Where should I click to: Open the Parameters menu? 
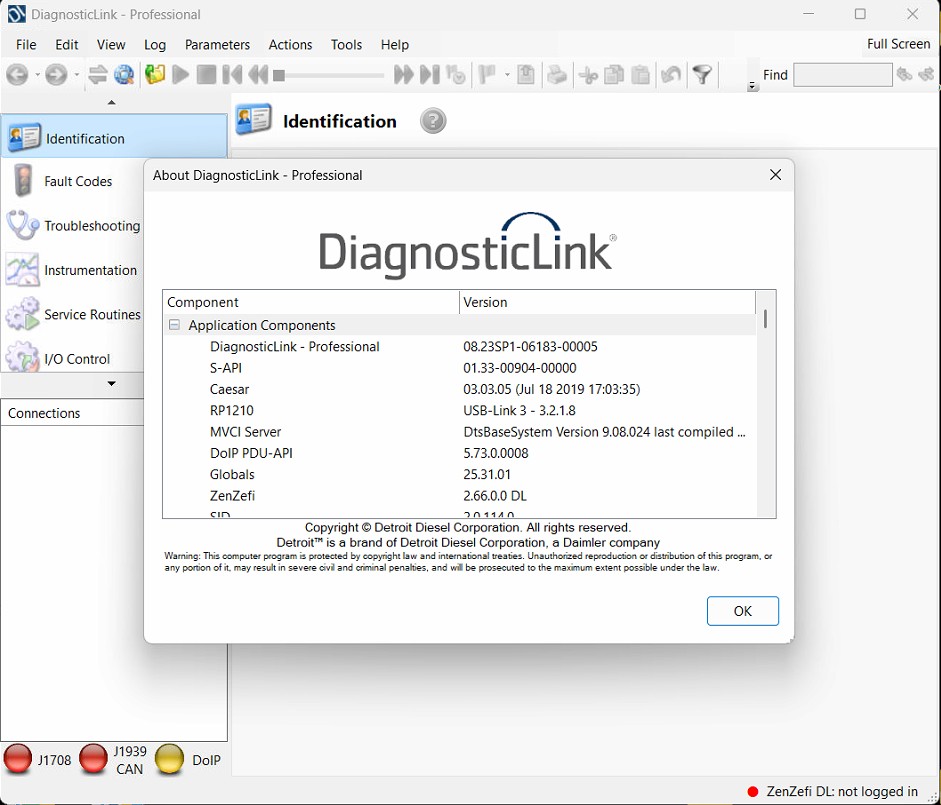tap(217, 45)
